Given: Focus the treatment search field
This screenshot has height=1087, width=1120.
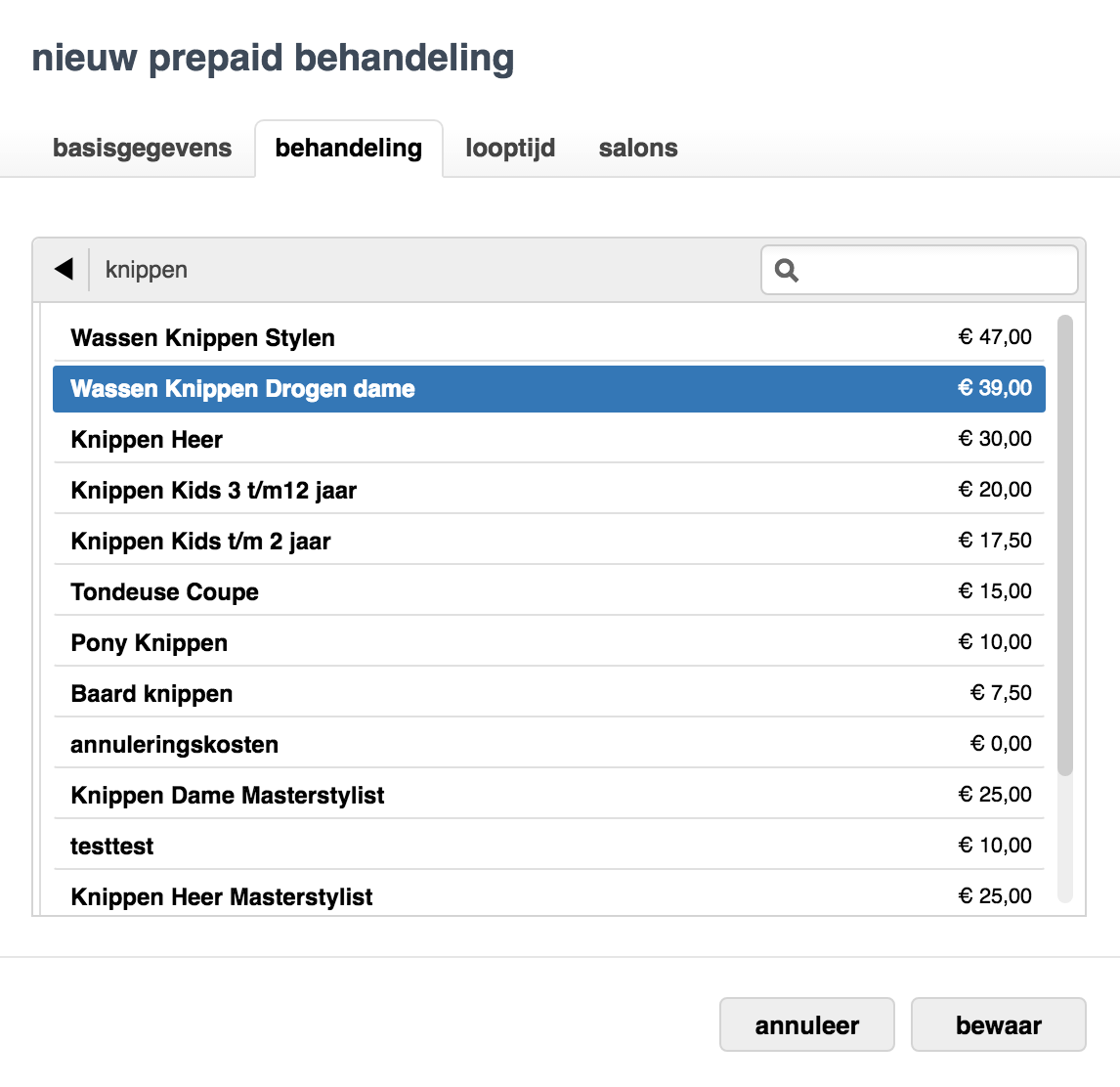Looking at the screenshot, I should coord(920,270).
